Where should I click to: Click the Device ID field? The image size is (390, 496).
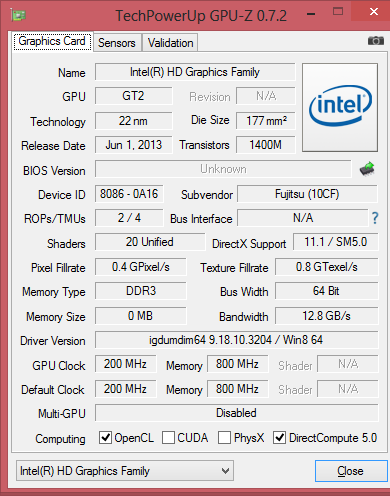click(129, 194)
